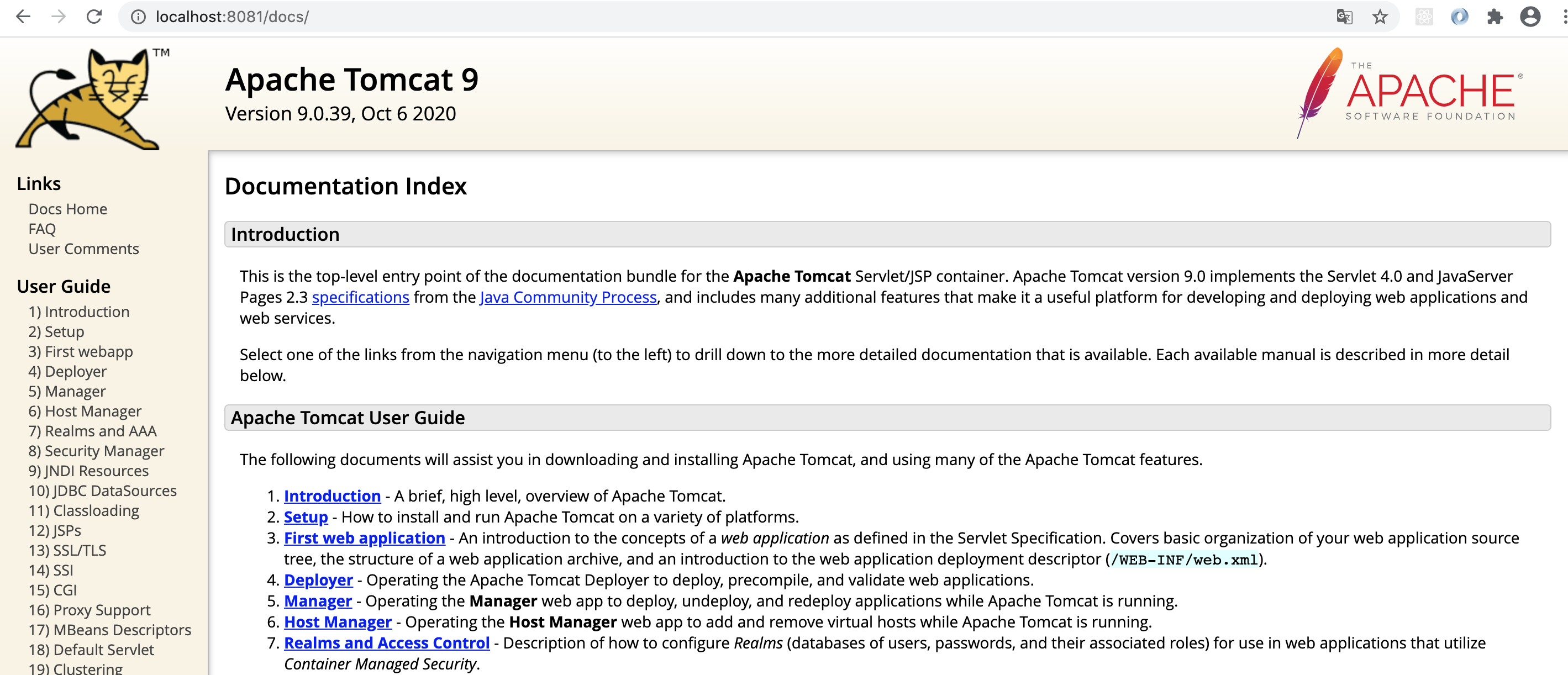Open the user profile avatar icon
This screenshot has width=1568, height=675.
1530,17
